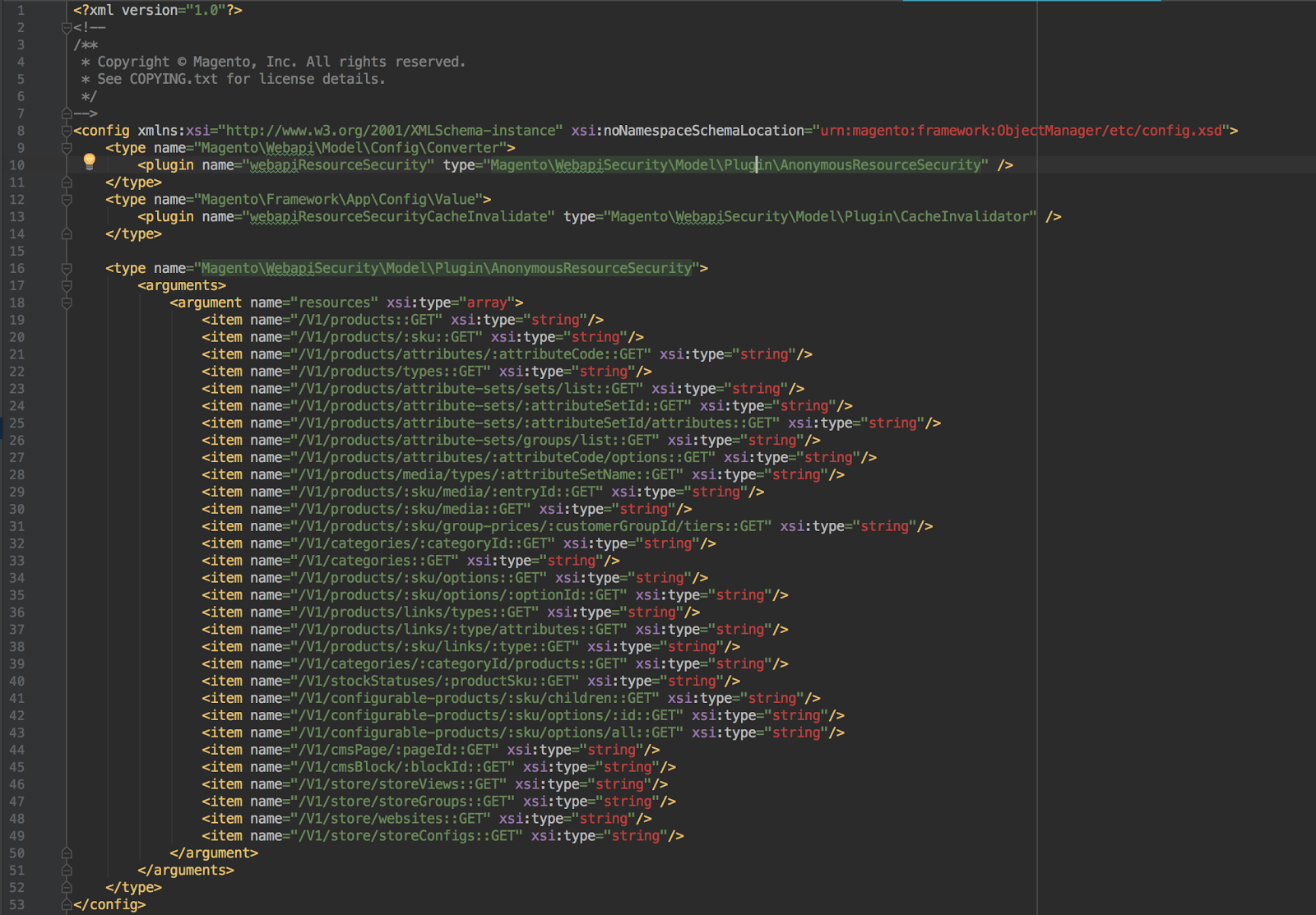Click the yellow lightbulb intention icon on line 10
Screen dimensions: 1316x915
click(90, 161)
